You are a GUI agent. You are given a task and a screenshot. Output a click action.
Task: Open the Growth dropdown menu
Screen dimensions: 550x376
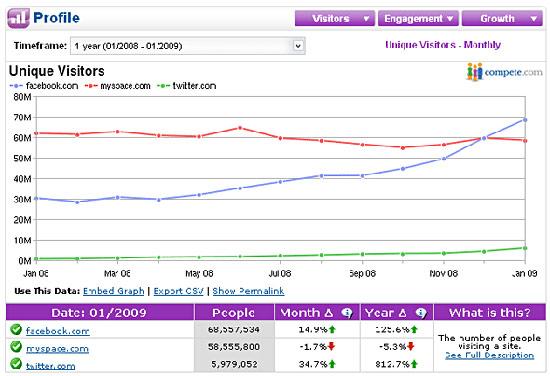coord(502,18)
